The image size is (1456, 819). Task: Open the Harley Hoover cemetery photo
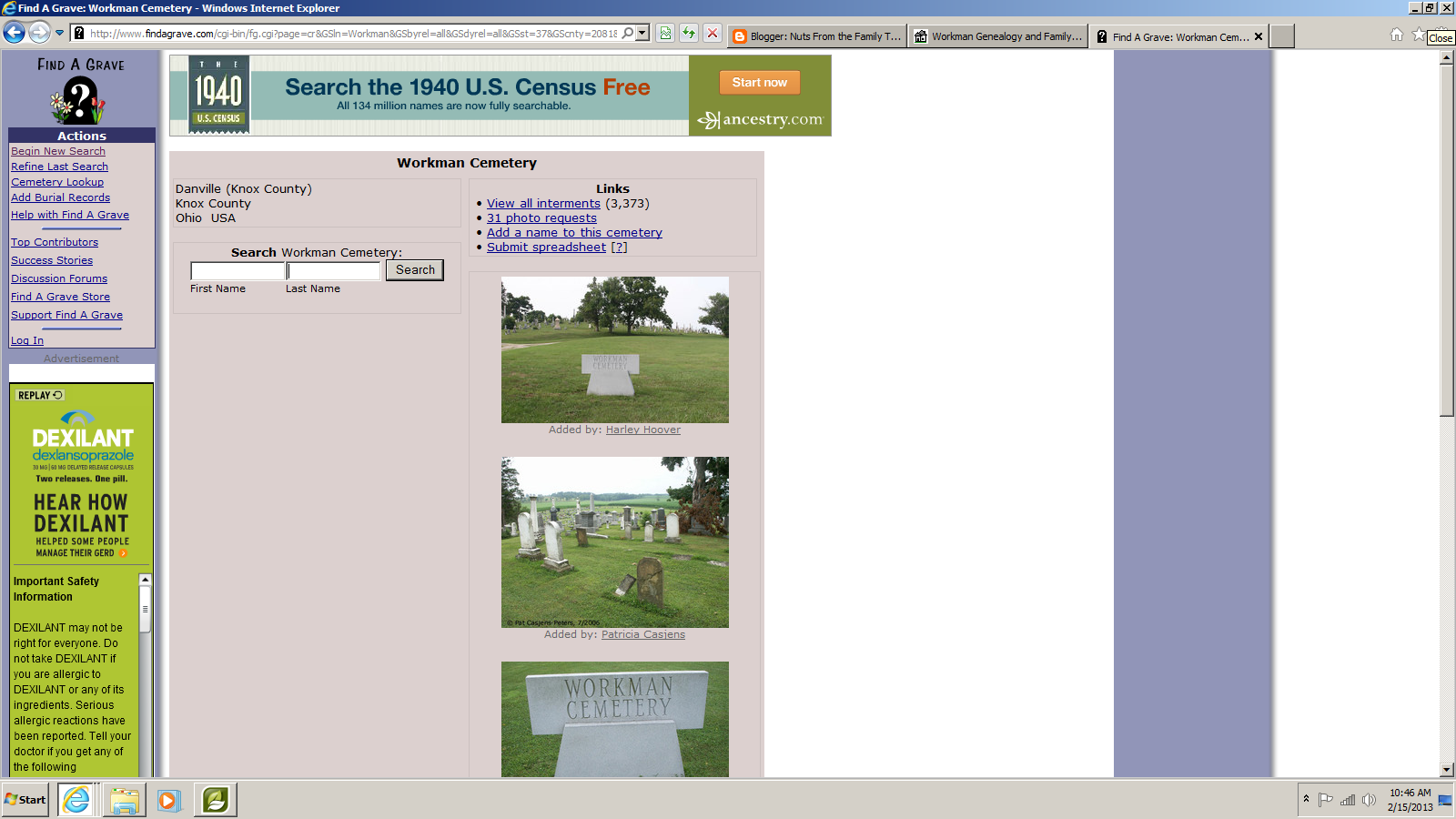(613, 350)
